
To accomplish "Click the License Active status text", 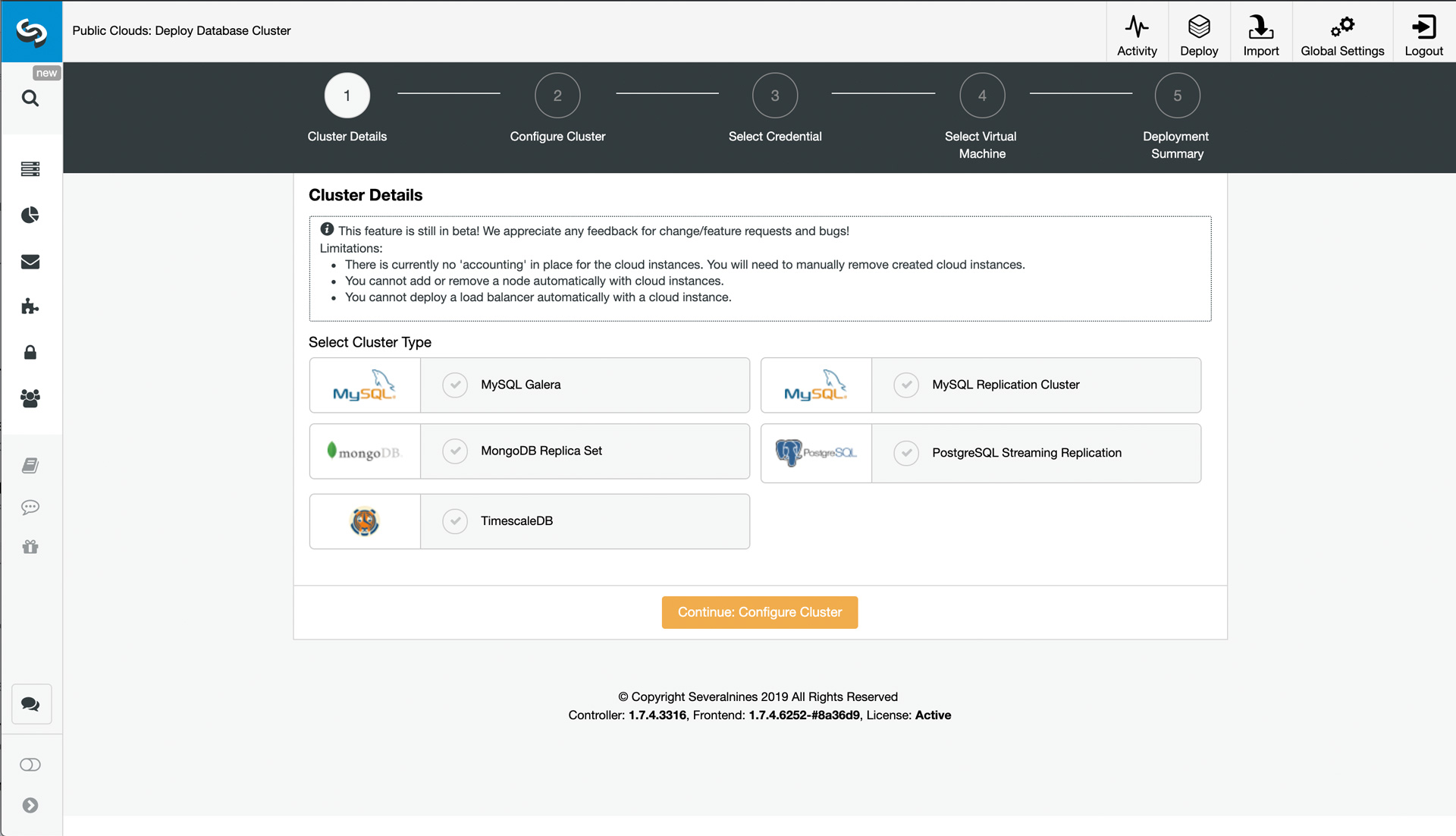I will [908, 715].
